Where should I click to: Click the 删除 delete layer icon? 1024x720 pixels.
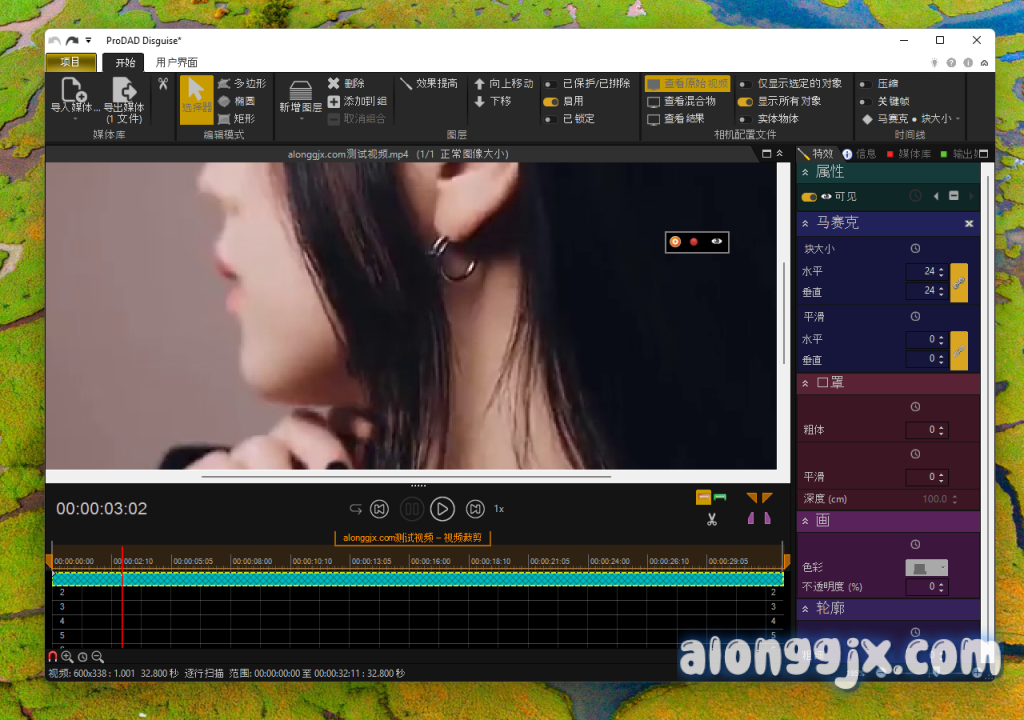tap(334, 84)
